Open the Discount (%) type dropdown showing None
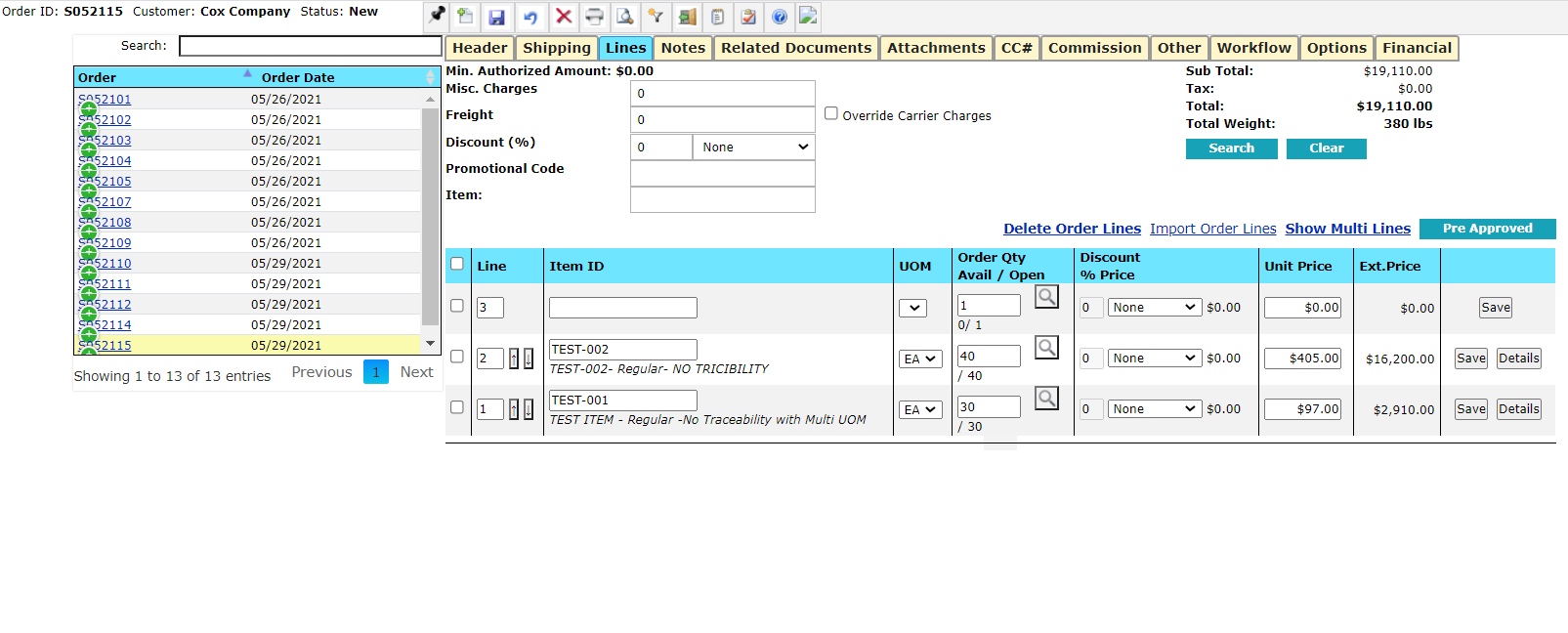Image resolution: width=1568 pixels, height=633 pixels. coord(754,147)
